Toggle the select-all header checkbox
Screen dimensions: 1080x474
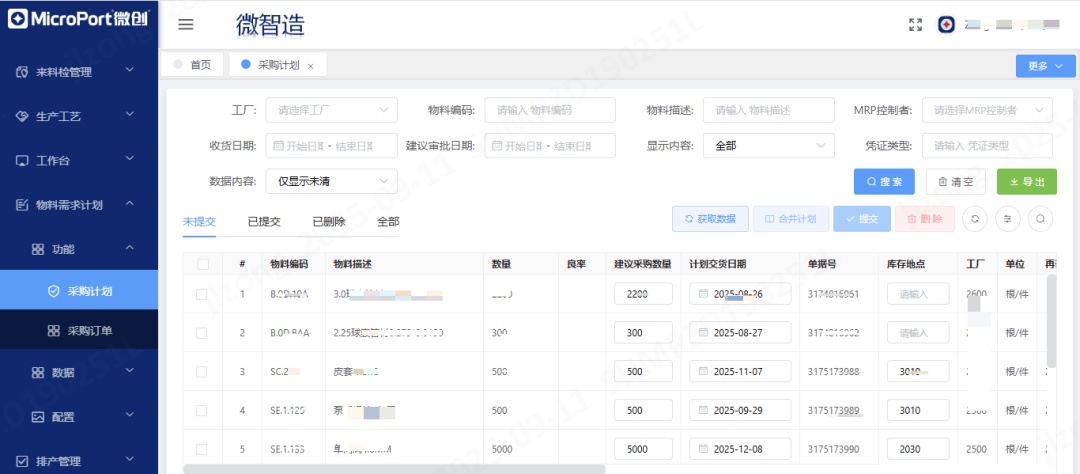(203, 264)
